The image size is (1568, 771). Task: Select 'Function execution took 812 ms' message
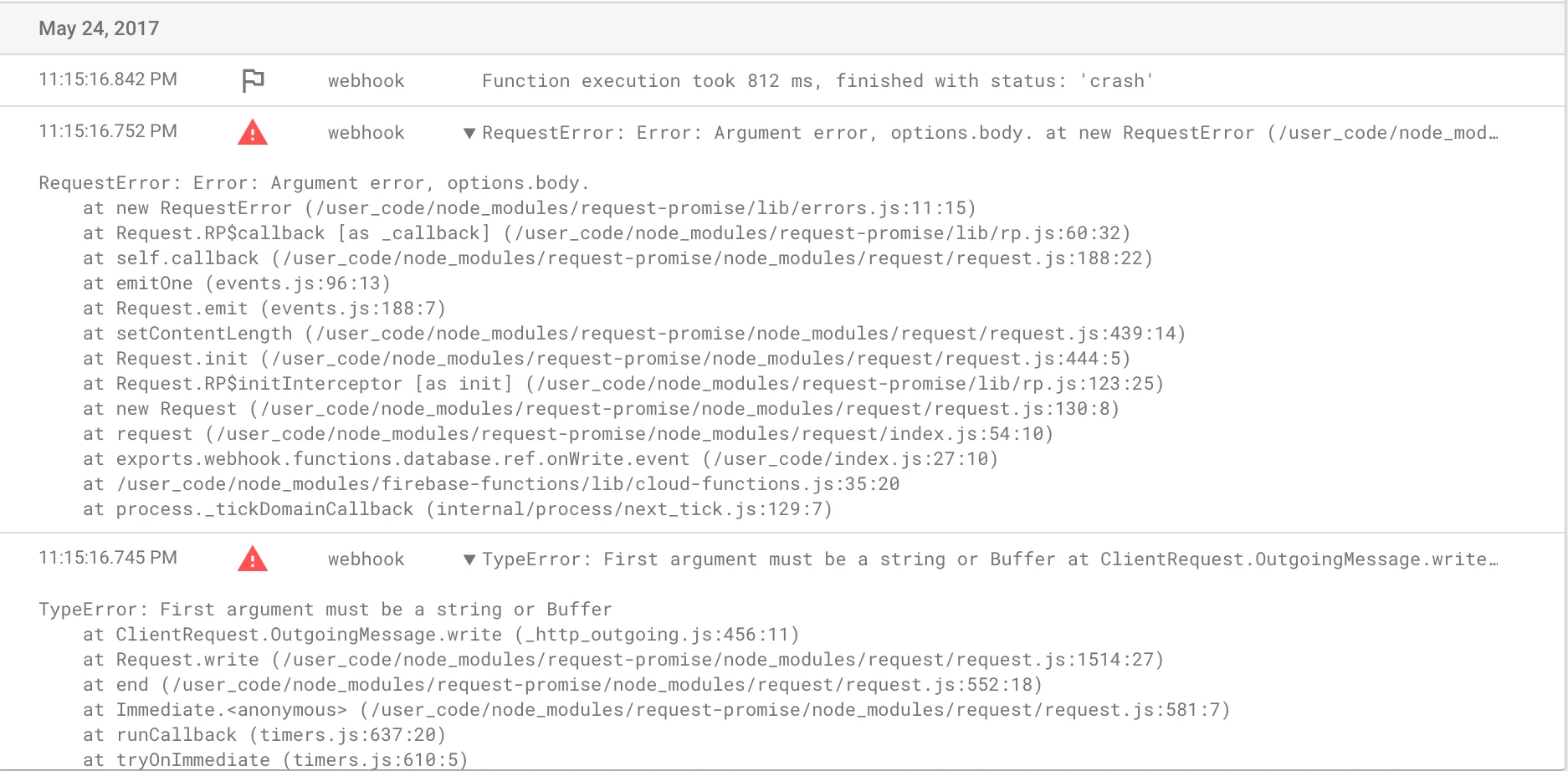pos(646,81)
